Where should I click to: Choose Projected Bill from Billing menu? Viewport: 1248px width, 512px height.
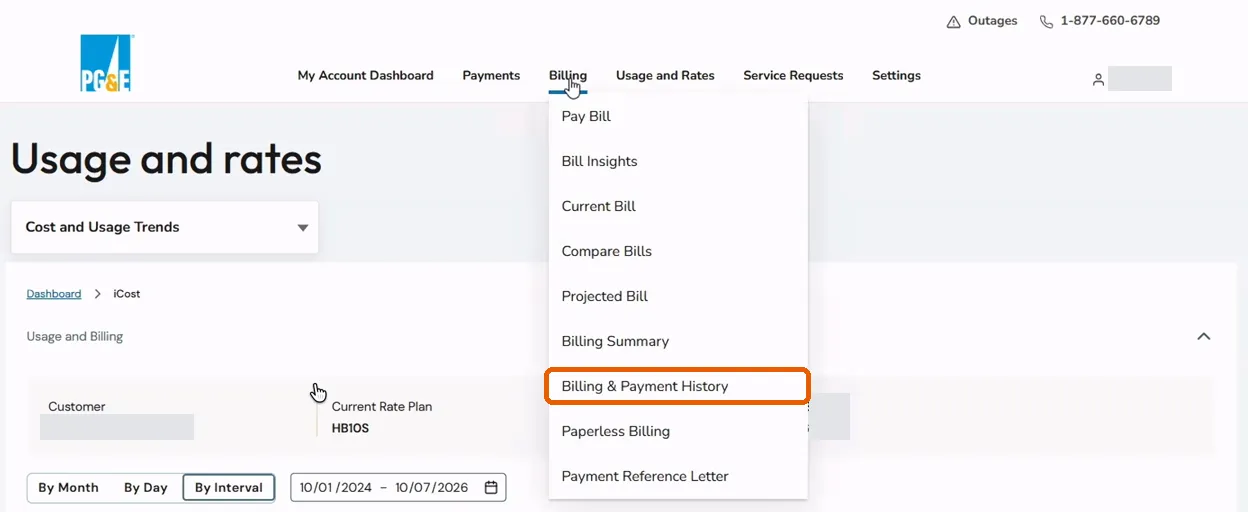pyautogui.click(x=678, y=296)
